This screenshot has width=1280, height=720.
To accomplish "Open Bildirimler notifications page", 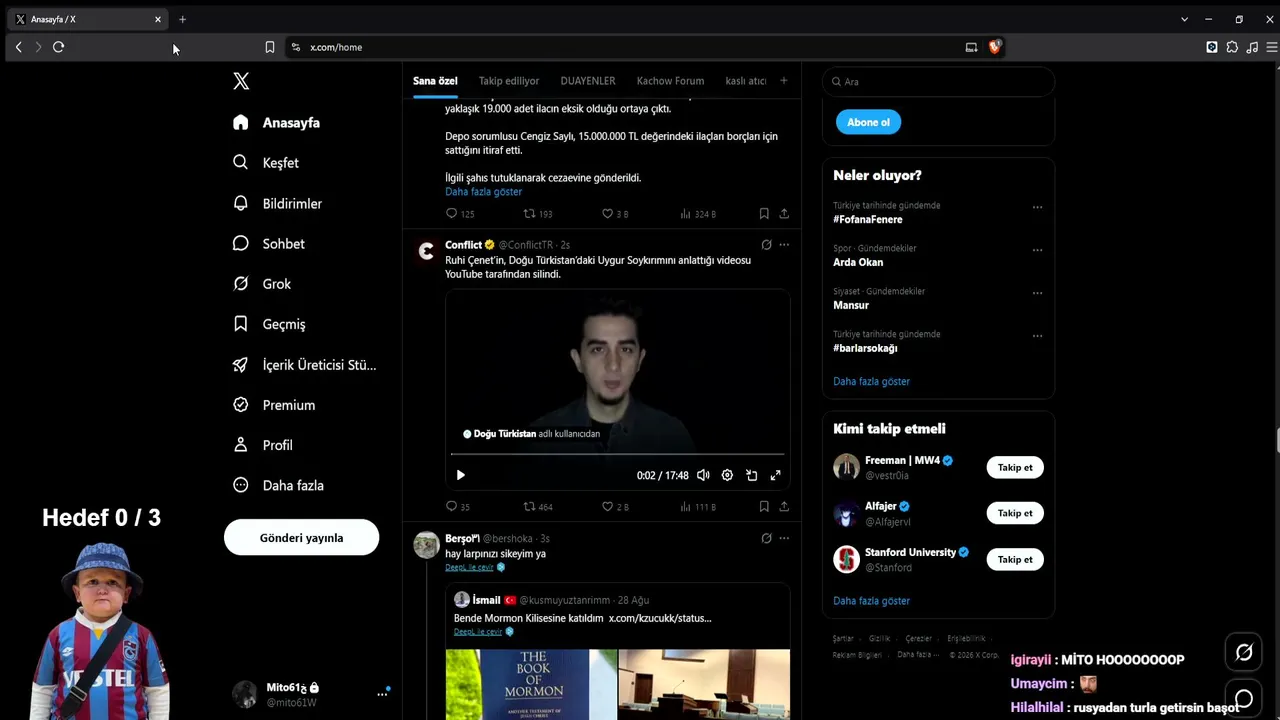I will pyautogui.click(x=277, y=203).
